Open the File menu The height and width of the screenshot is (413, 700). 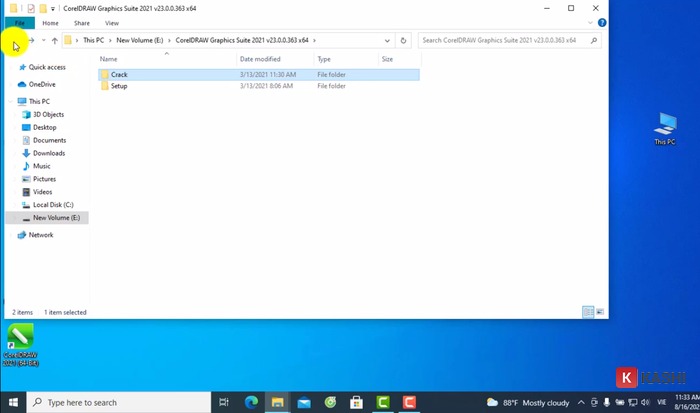click(x=19, y=22)
